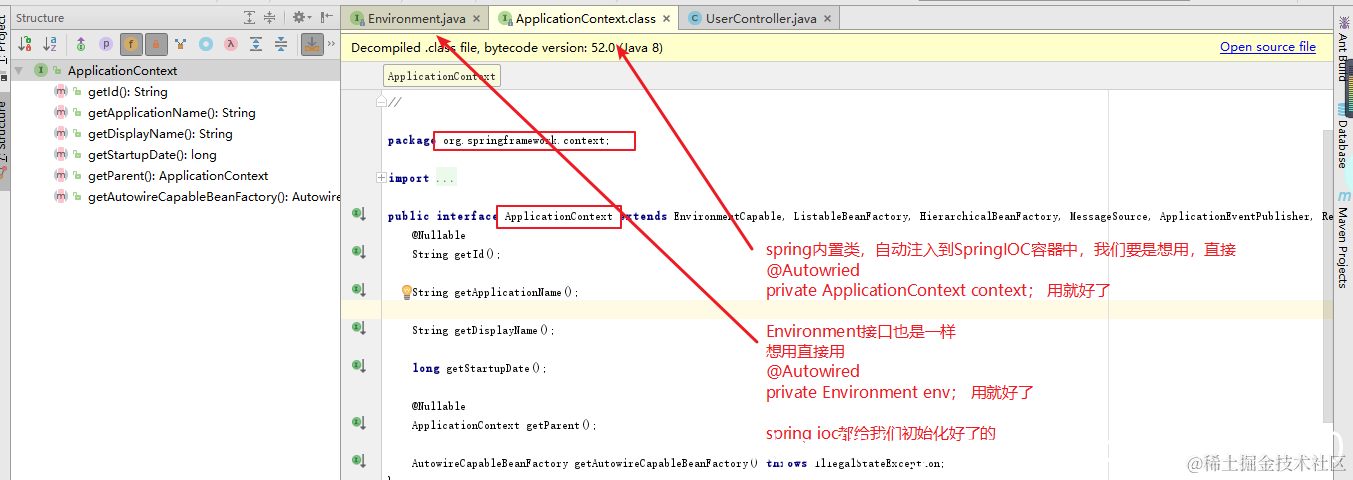
Task: Select getStartupDate(): long in Structure tree
Action: tap(152, 155)
